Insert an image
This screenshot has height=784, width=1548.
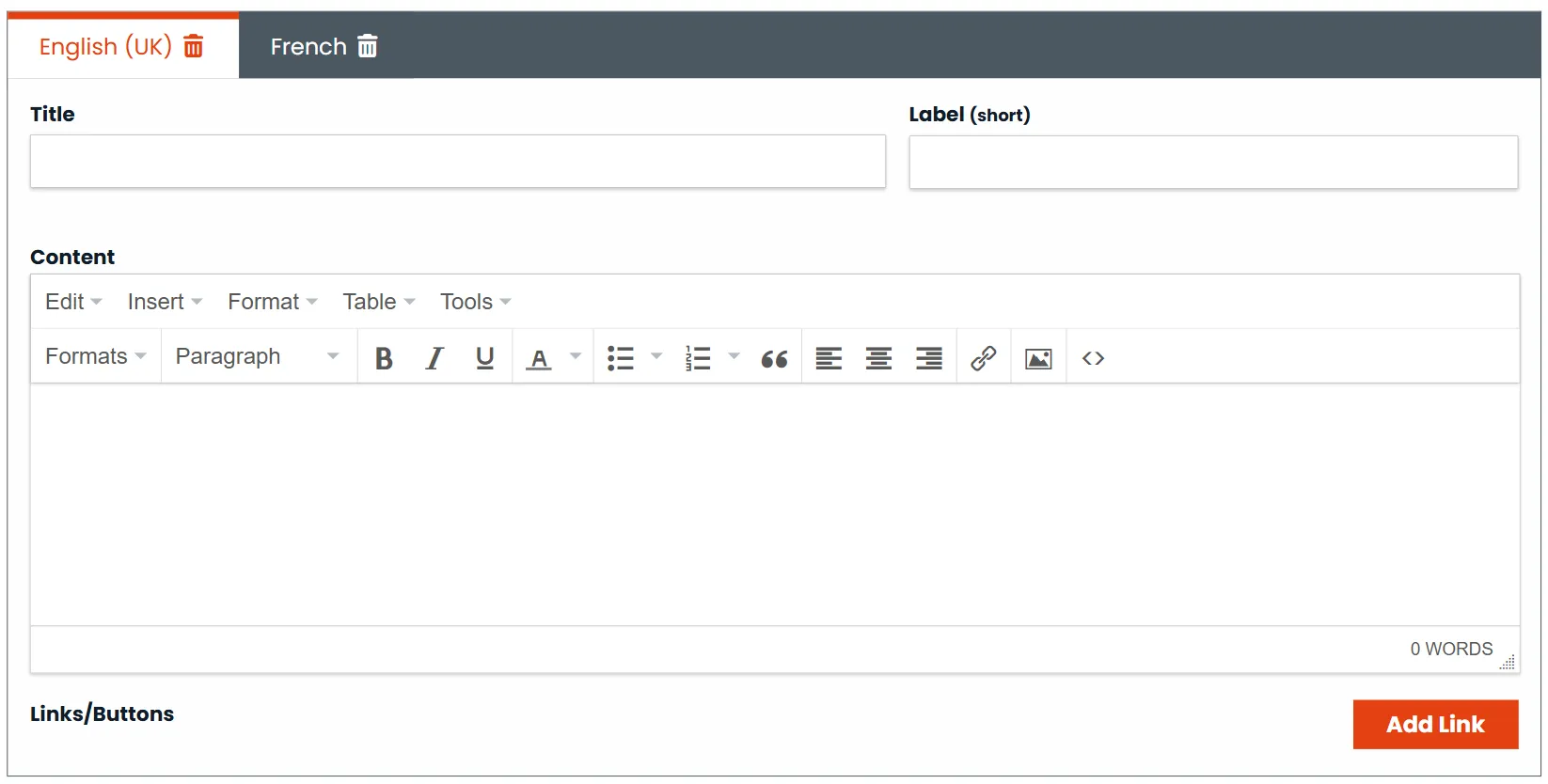[x=1038, y=358]
